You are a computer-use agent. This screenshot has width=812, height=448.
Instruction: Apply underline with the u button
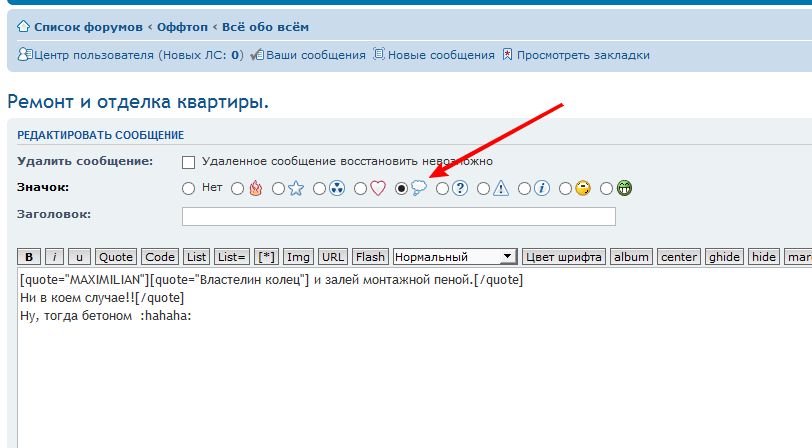[79, 257]
